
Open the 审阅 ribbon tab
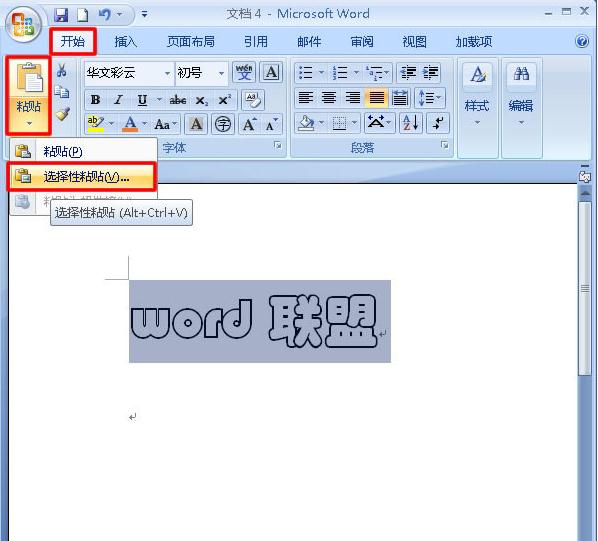click(x=362, y=42)
